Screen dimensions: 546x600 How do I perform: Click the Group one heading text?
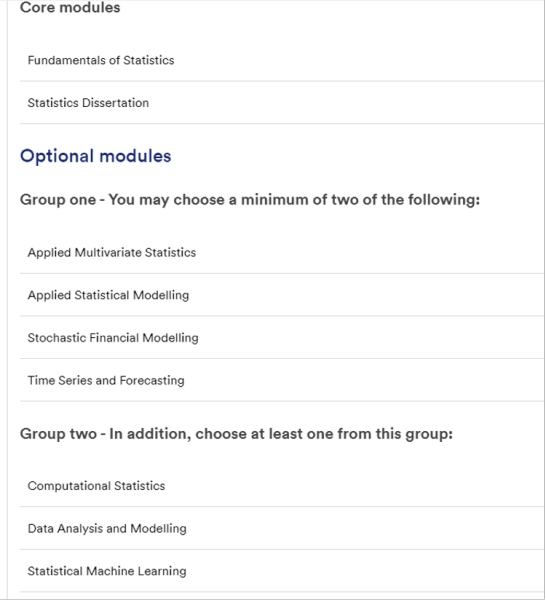tap(250, 200)
